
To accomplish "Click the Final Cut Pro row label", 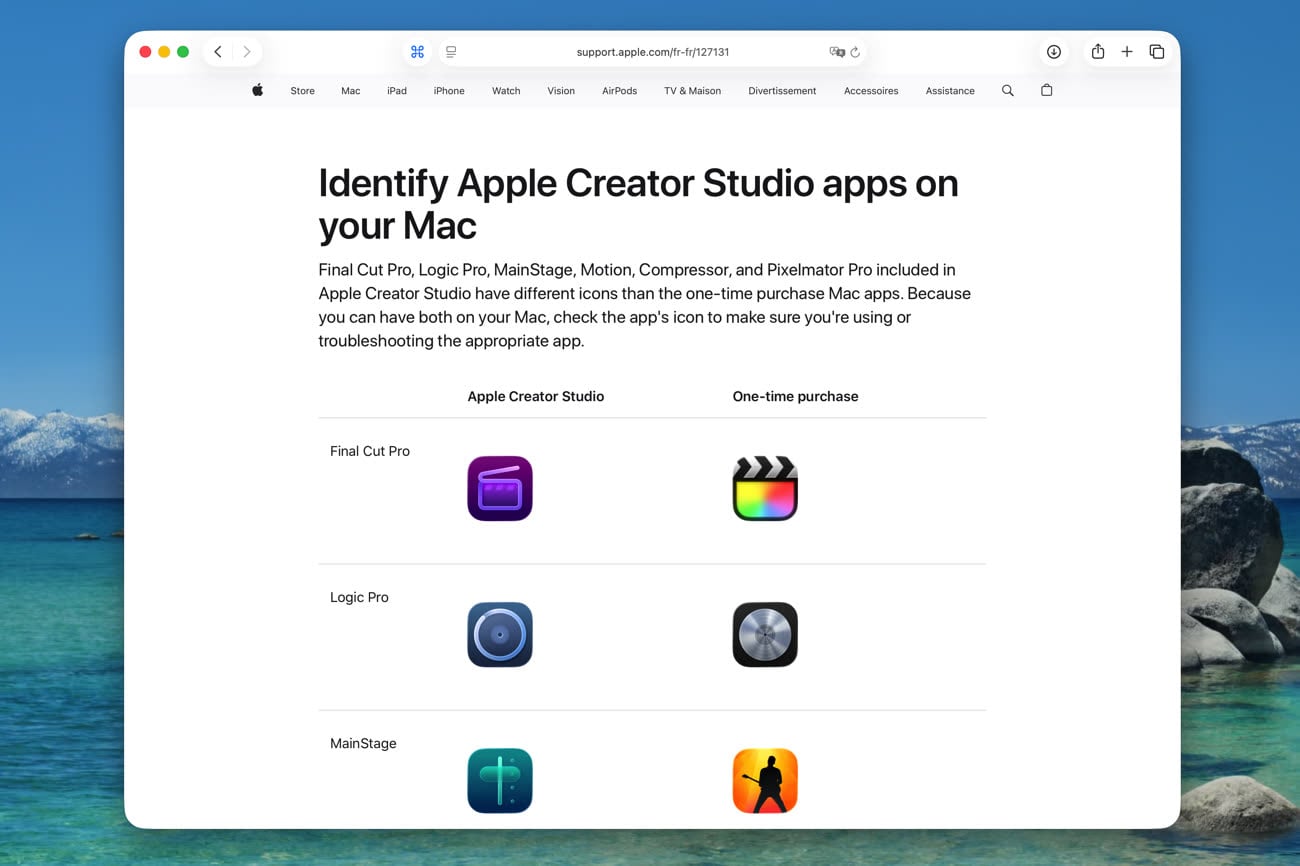I will click(370, 451).
